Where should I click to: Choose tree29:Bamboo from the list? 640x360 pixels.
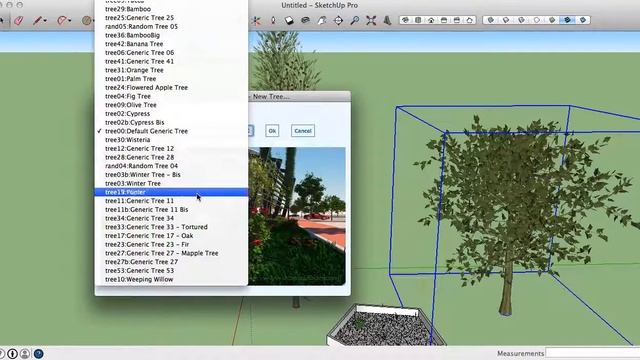tap(171, 9)
